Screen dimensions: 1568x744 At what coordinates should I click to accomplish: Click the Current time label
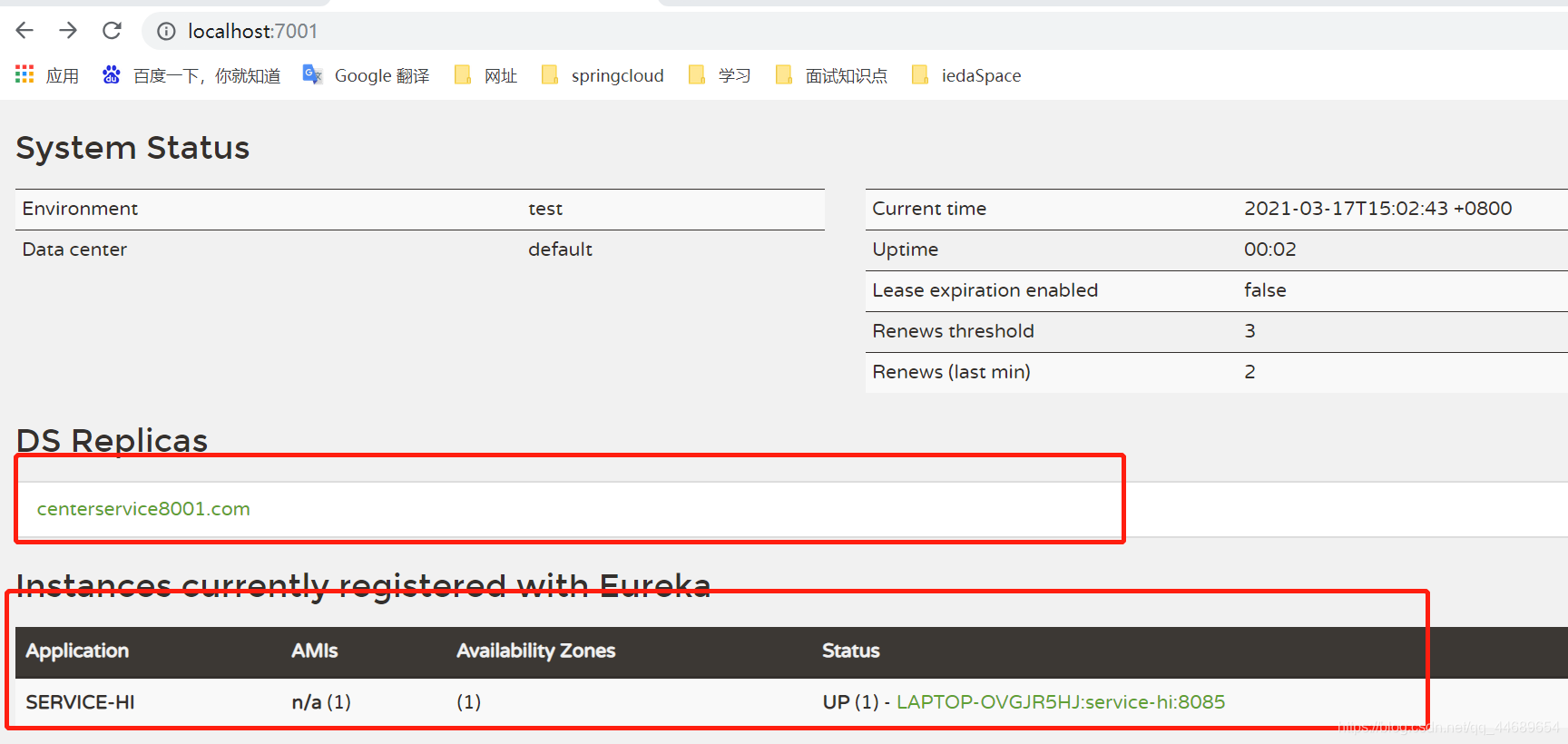pos(929,209)
